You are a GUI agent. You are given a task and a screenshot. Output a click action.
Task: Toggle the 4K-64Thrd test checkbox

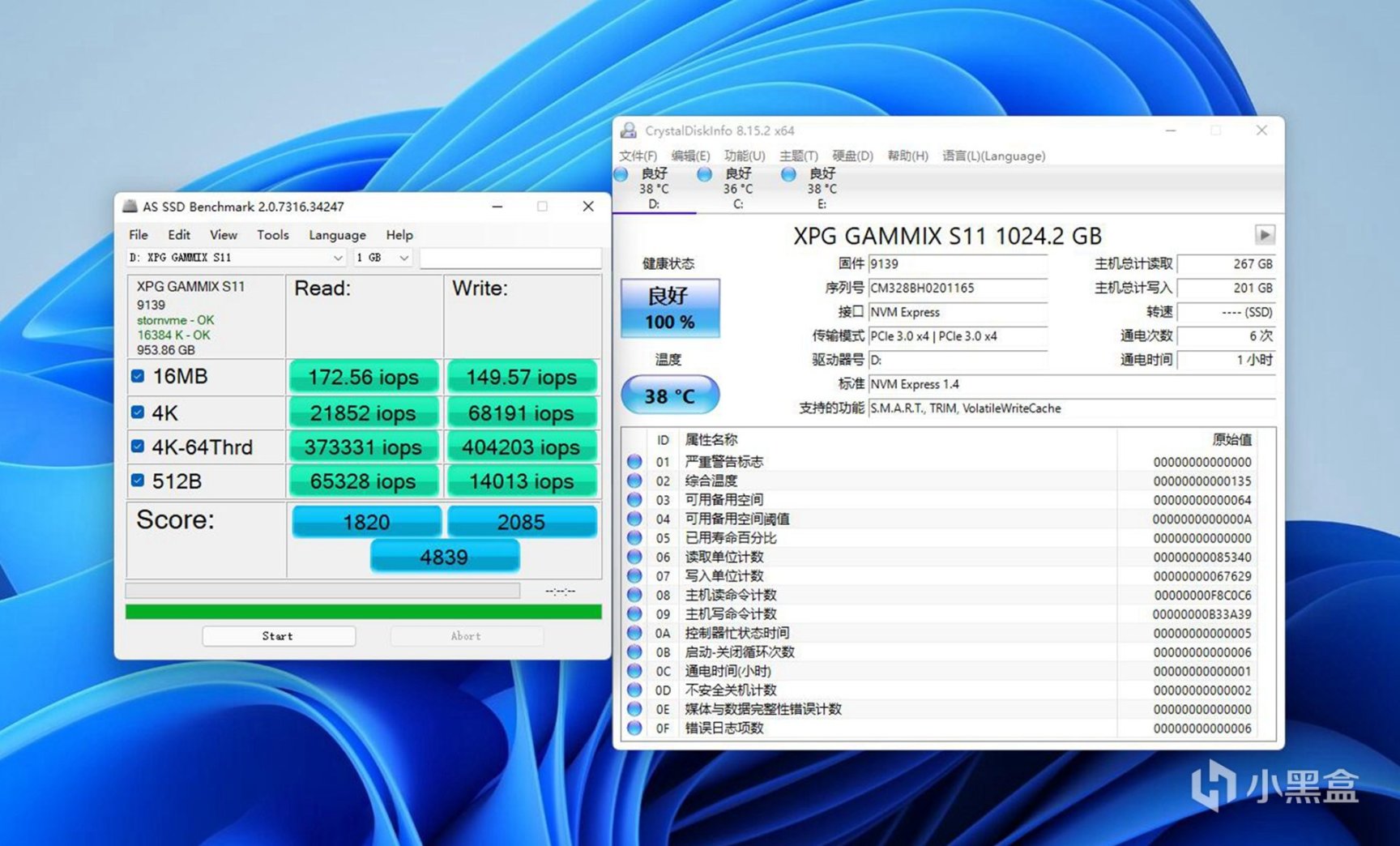click(x=138, y=446)
